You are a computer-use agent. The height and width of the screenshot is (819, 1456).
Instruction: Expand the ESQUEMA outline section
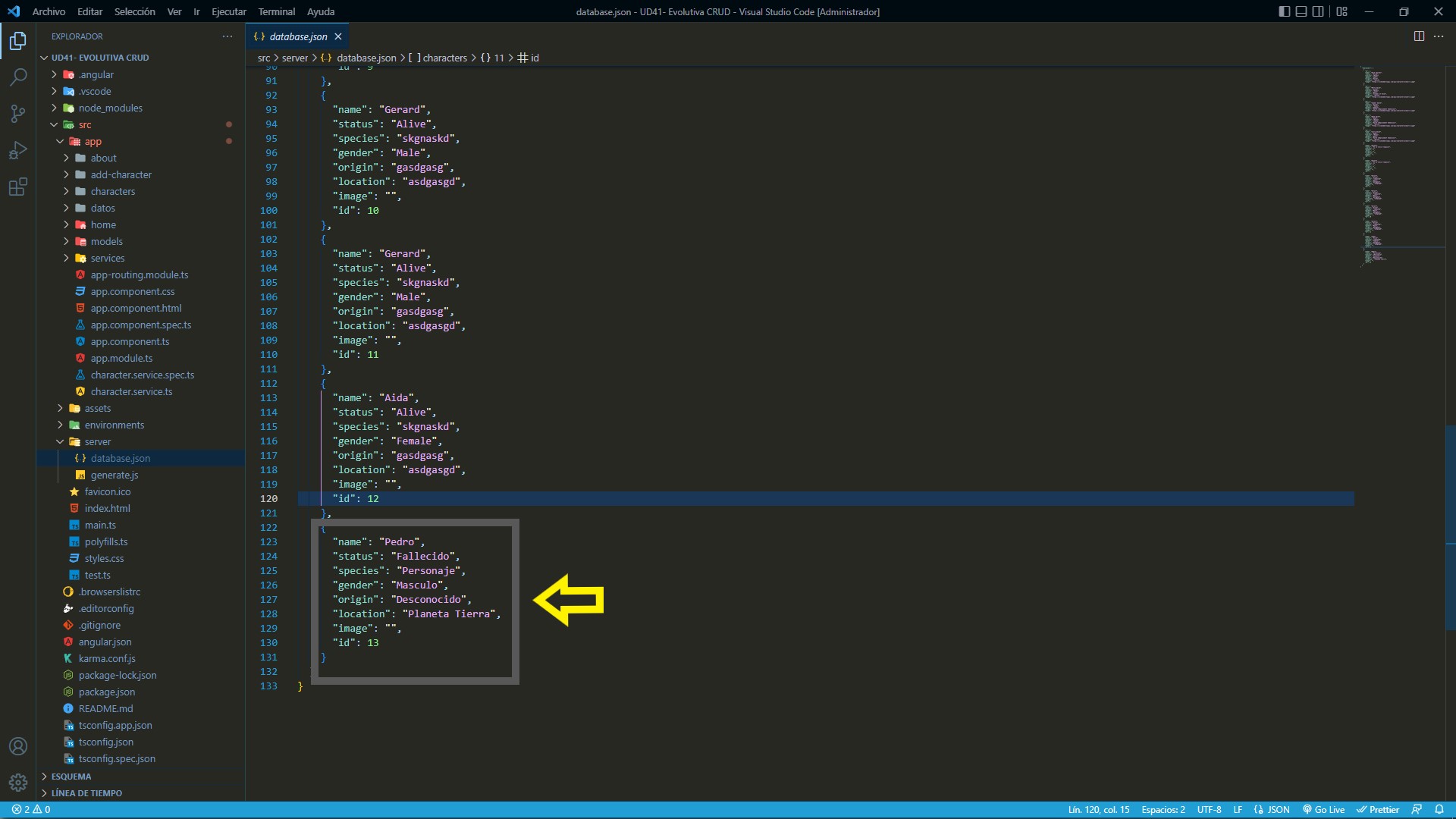[71, 777]
